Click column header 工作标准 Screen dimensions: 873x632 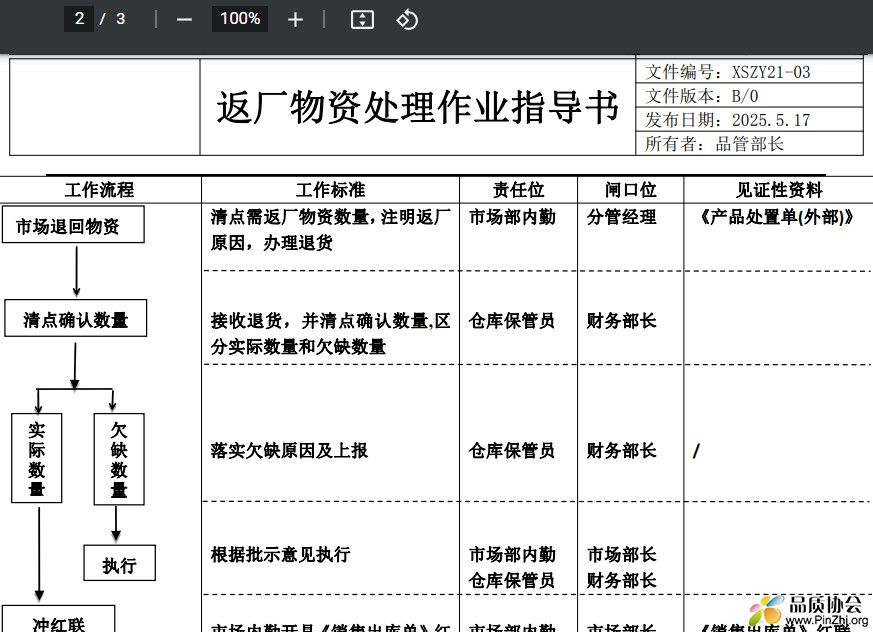point(331,190)
